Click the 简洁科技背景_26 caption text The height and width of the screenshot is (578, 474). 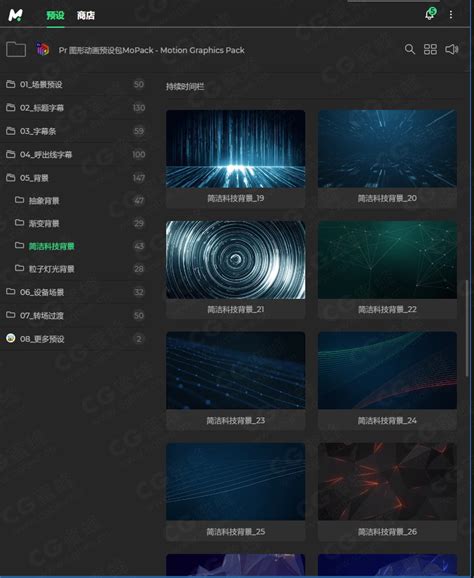click(x=387, y=532)
